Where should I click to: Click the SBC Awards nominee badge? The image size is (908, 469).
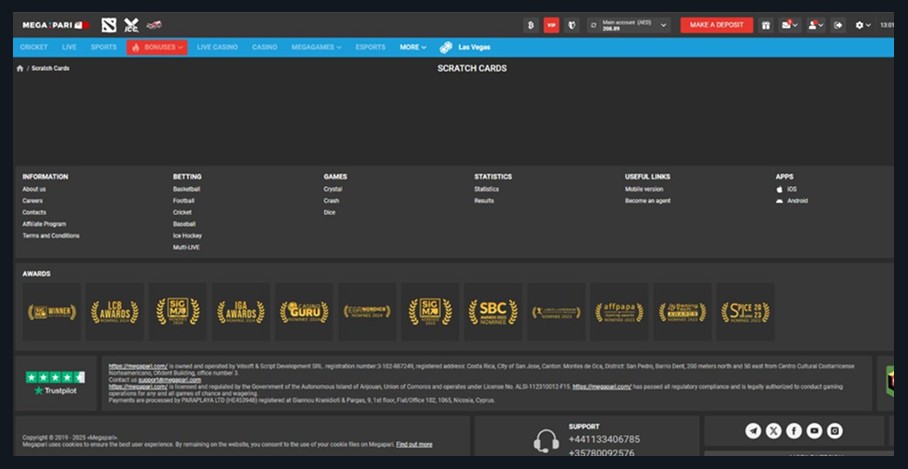[493, 312]
